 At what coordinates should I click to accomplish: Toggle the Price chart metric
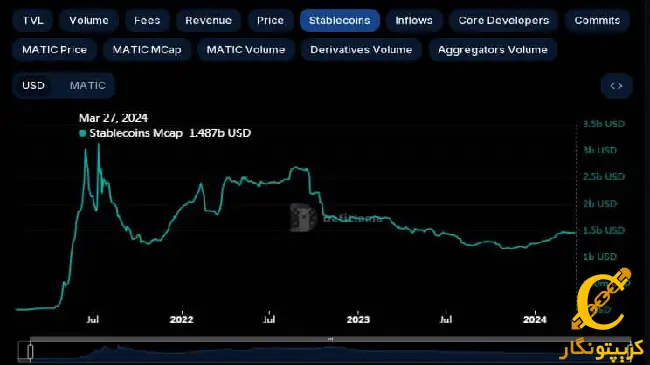[270, 20]
